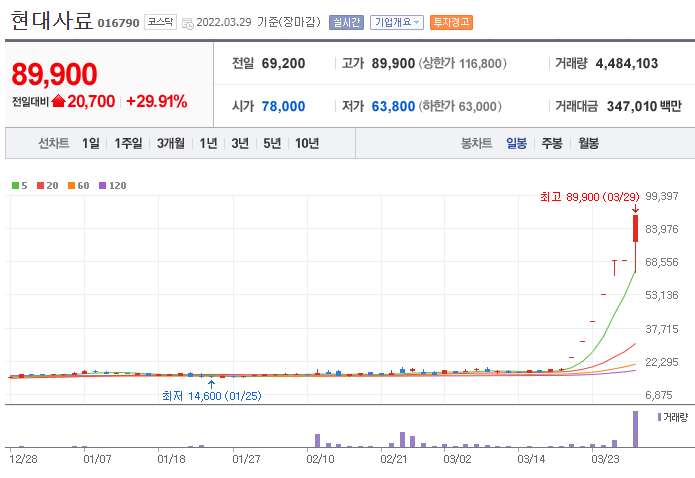
Task: Click the clock icon beside the date
Action: (188, 23)
